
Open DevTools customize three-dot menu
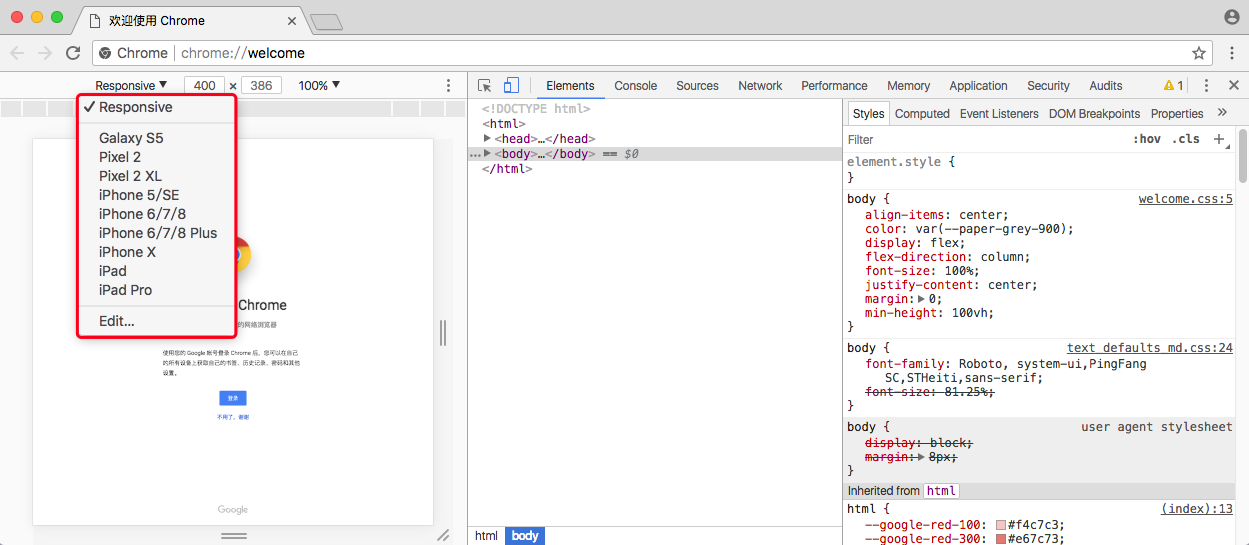1207,86
